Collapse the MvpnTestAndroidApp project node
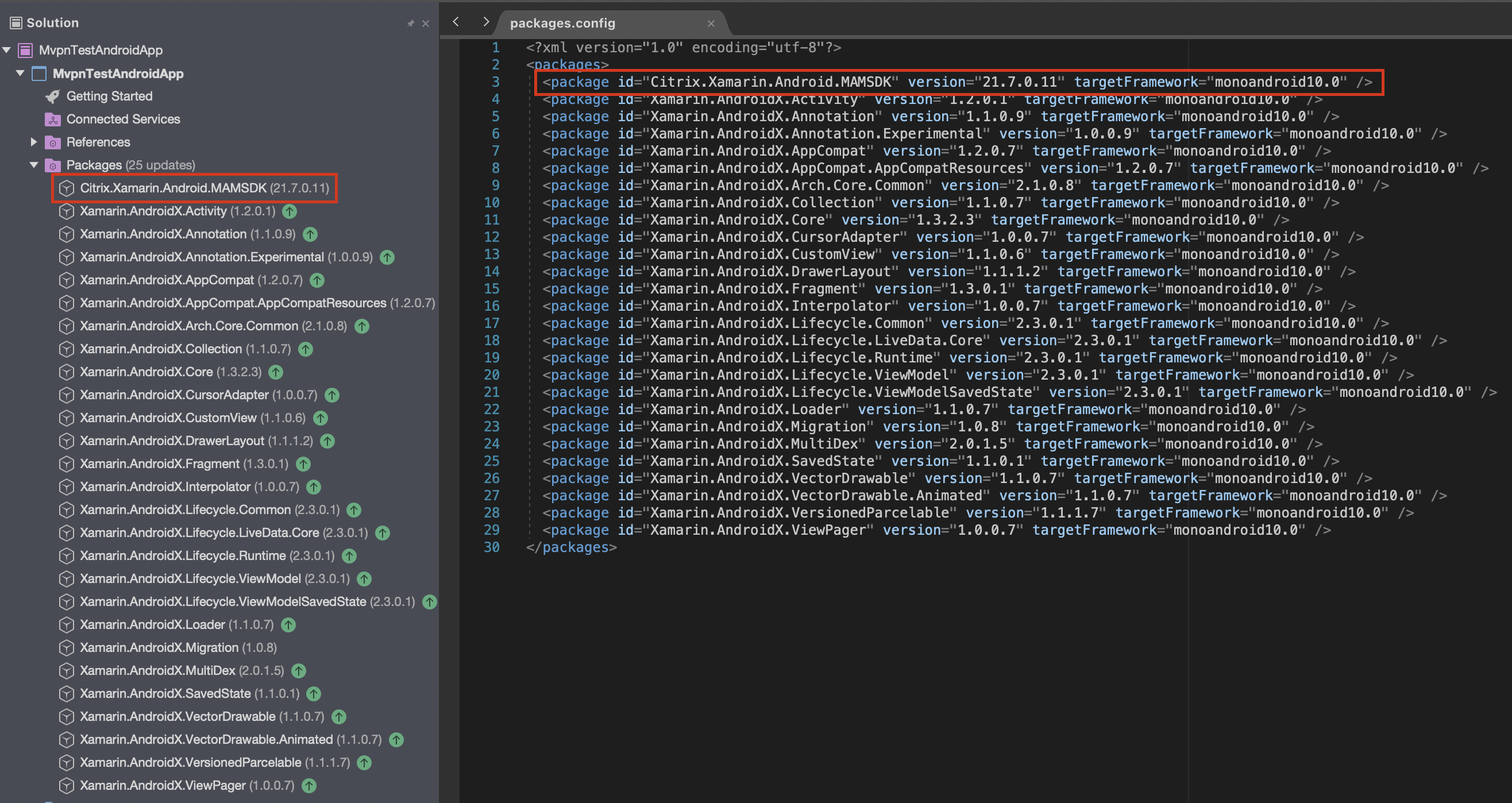The image size is (1512, 803). click(20, 74)
